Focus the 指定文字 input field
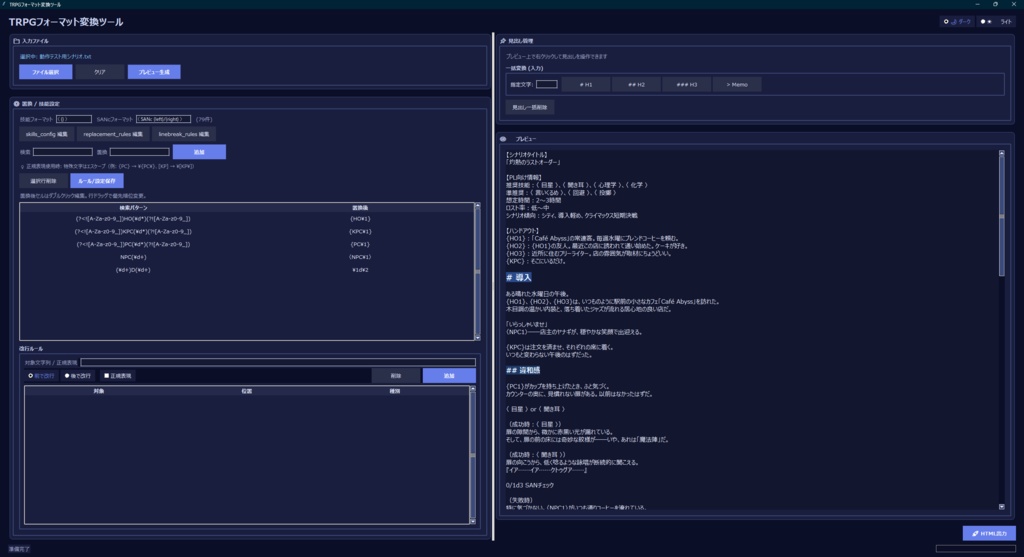The height and width of the screenshot is (557, 1024). pyautogui.click(x=547, y=84)
